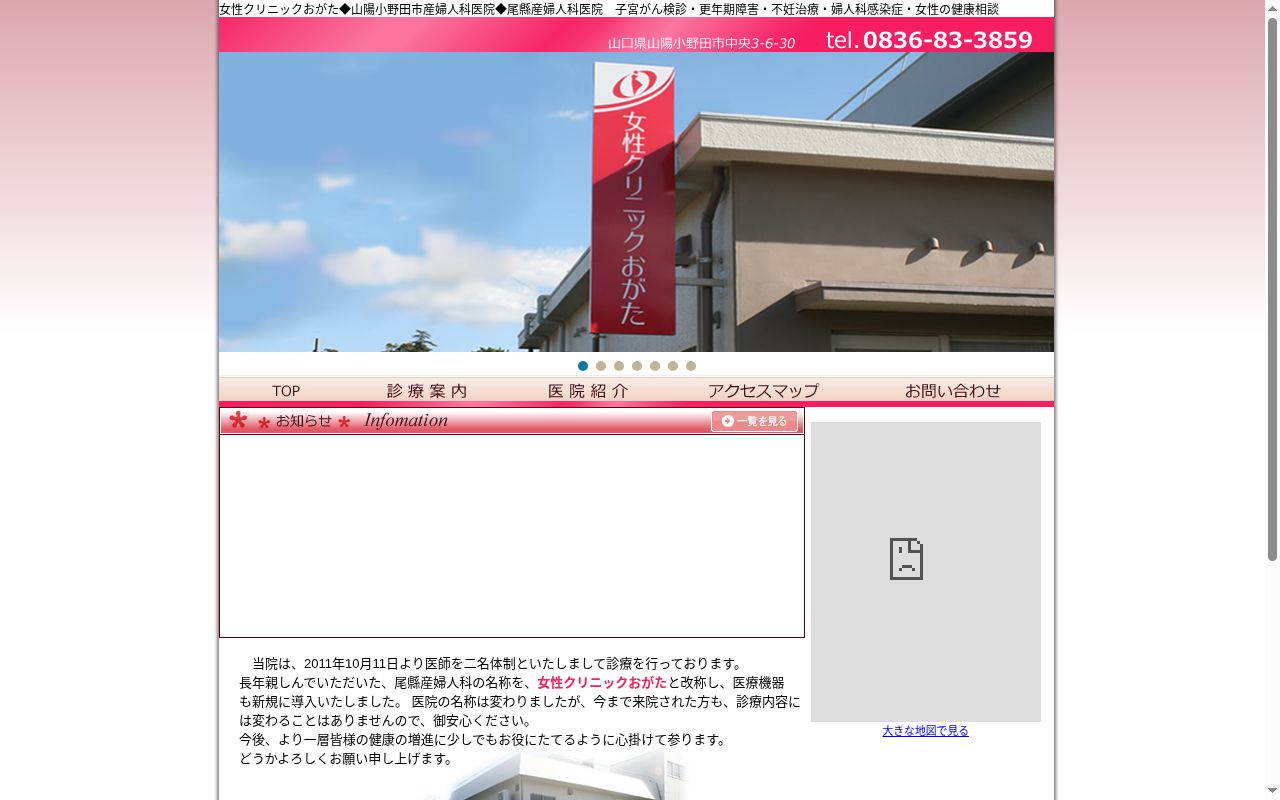
Task: Select the third slideshow dot
Action: point(619,366)
